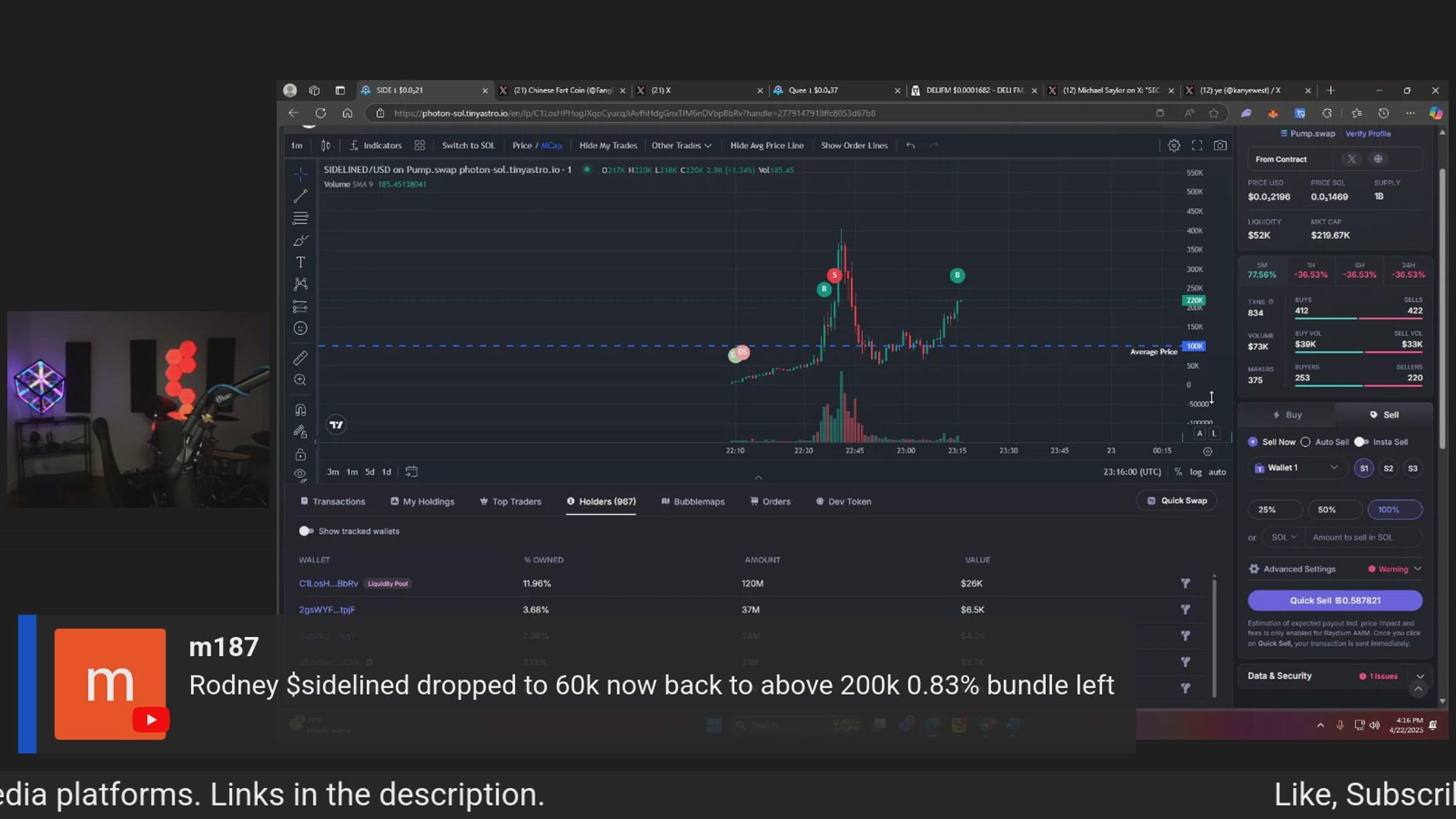Enter fullscreen chart mode
This screenshot has height=819, width=1456.
(x=1197, y=146)
